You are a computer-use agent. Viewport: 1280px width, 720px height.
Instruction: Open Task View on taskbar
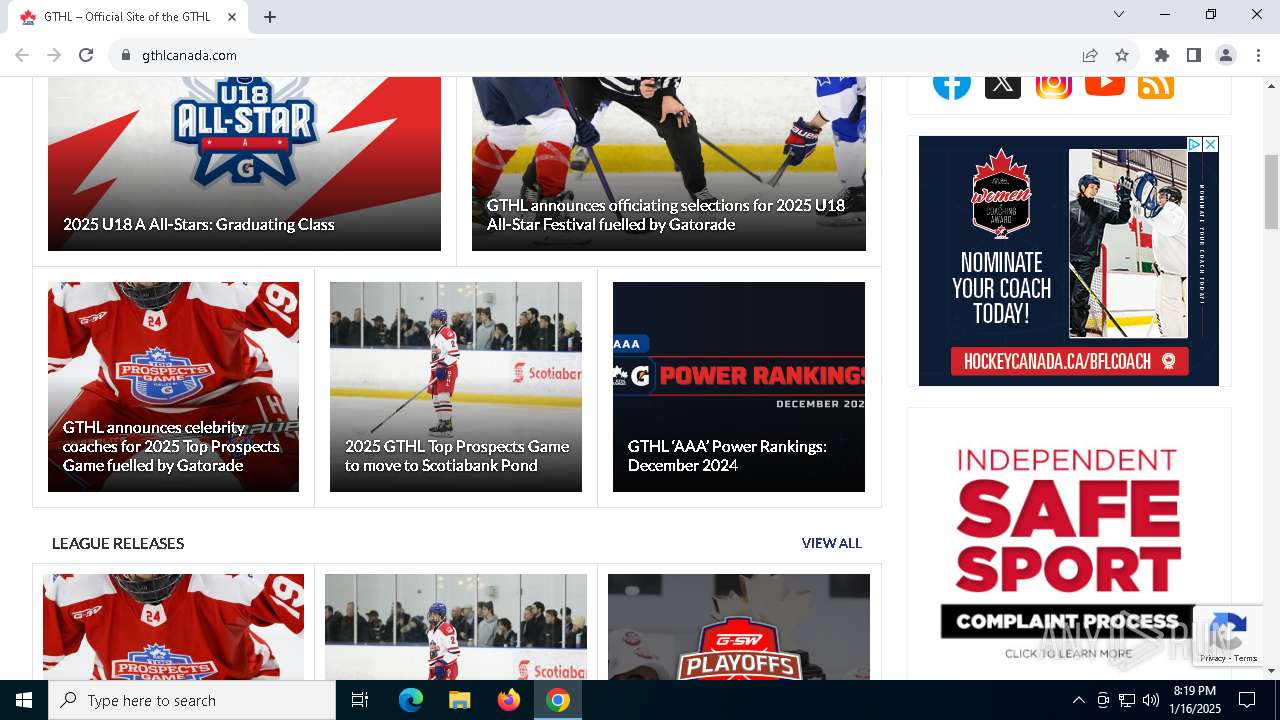360,700
